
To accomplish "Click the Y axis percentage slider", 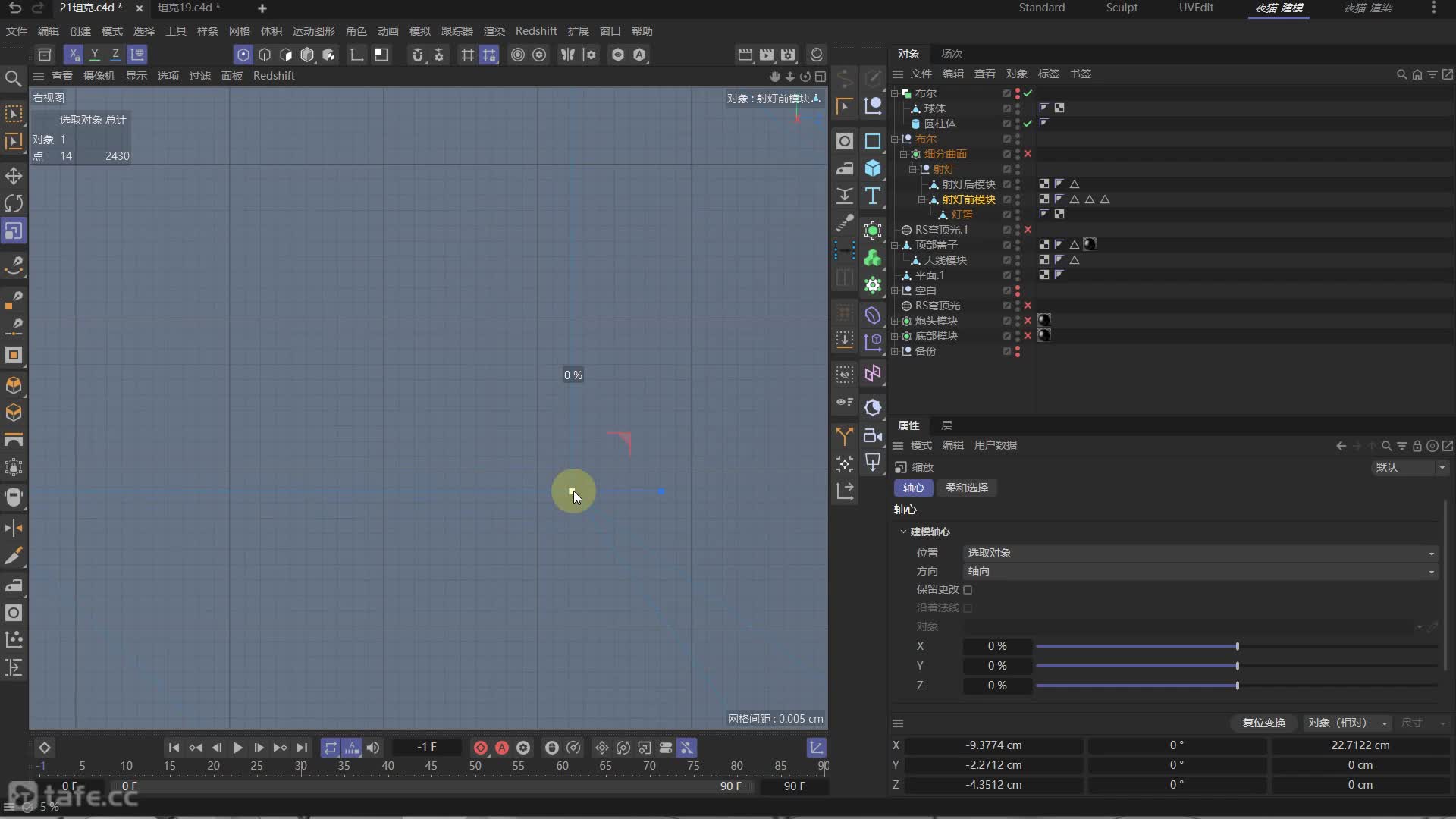I will click(x=1236, y=666).
